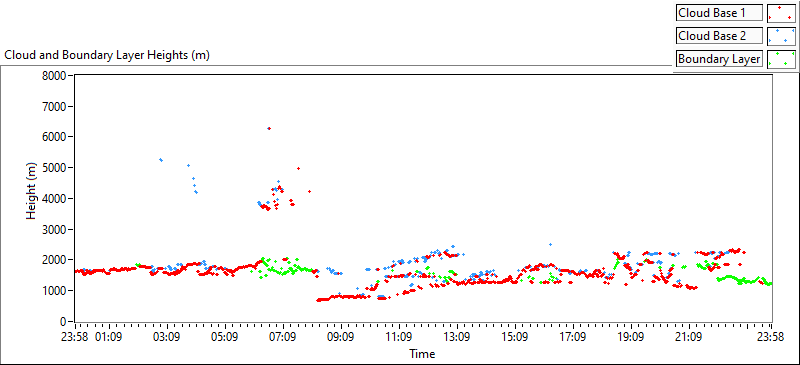Viewport: 800px width, 365px height.
Task: Open the Cloud Base 2 blue plot sample
Action: [x=782, y=36]
